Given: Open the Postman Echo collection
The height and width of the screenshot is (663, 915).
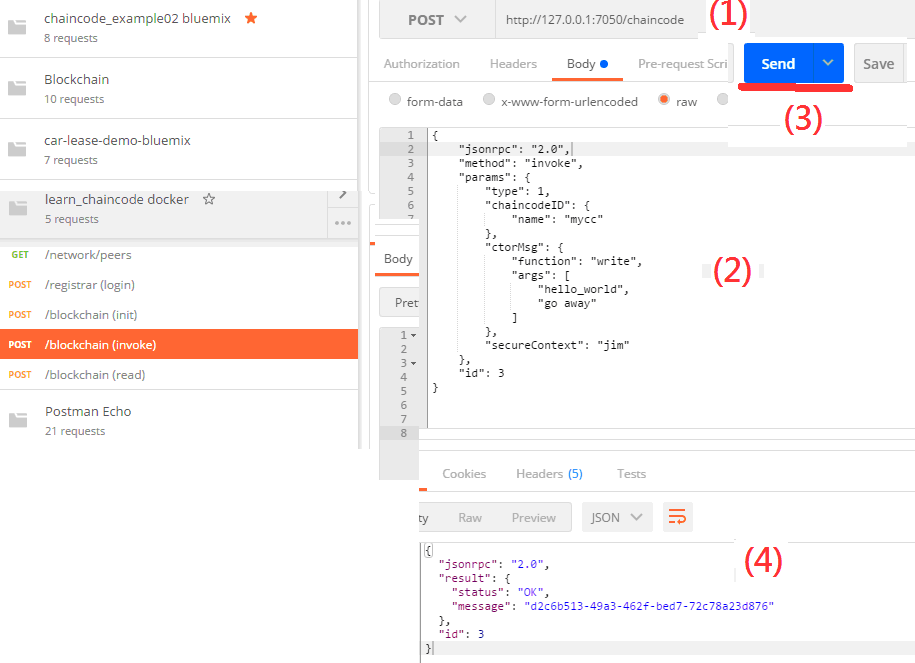Looking at the screenshot, I should pyautogui.click(x=179, y=420).
